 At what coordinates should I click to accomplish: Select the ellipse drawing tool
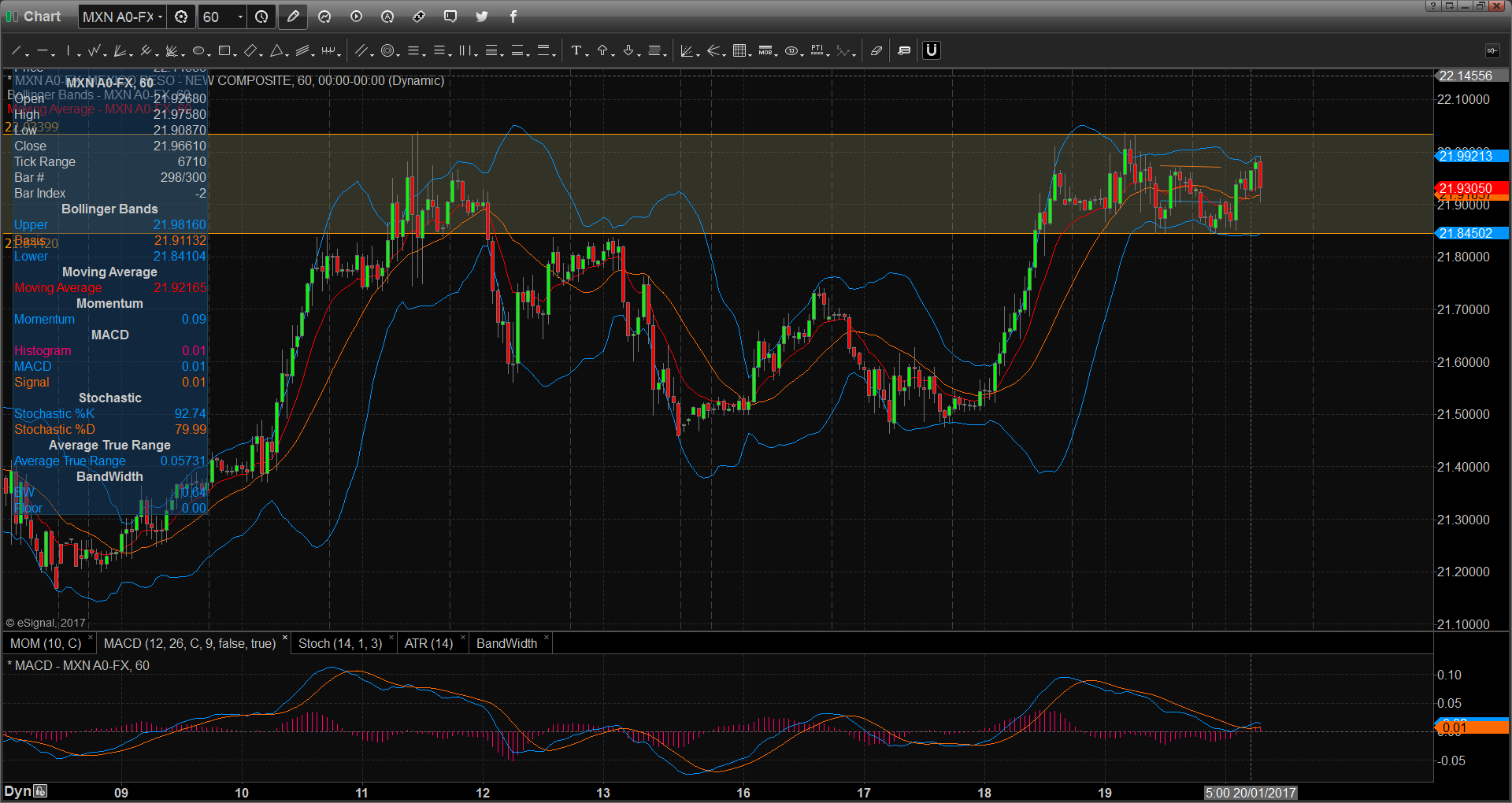(x=198, y=51)
